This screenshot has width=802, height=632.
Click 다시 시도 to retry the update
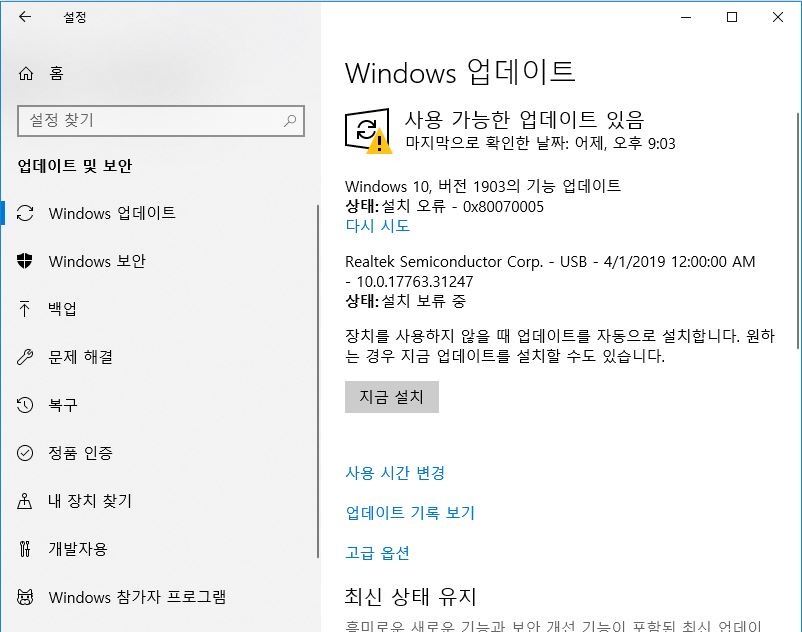point(377,226)
